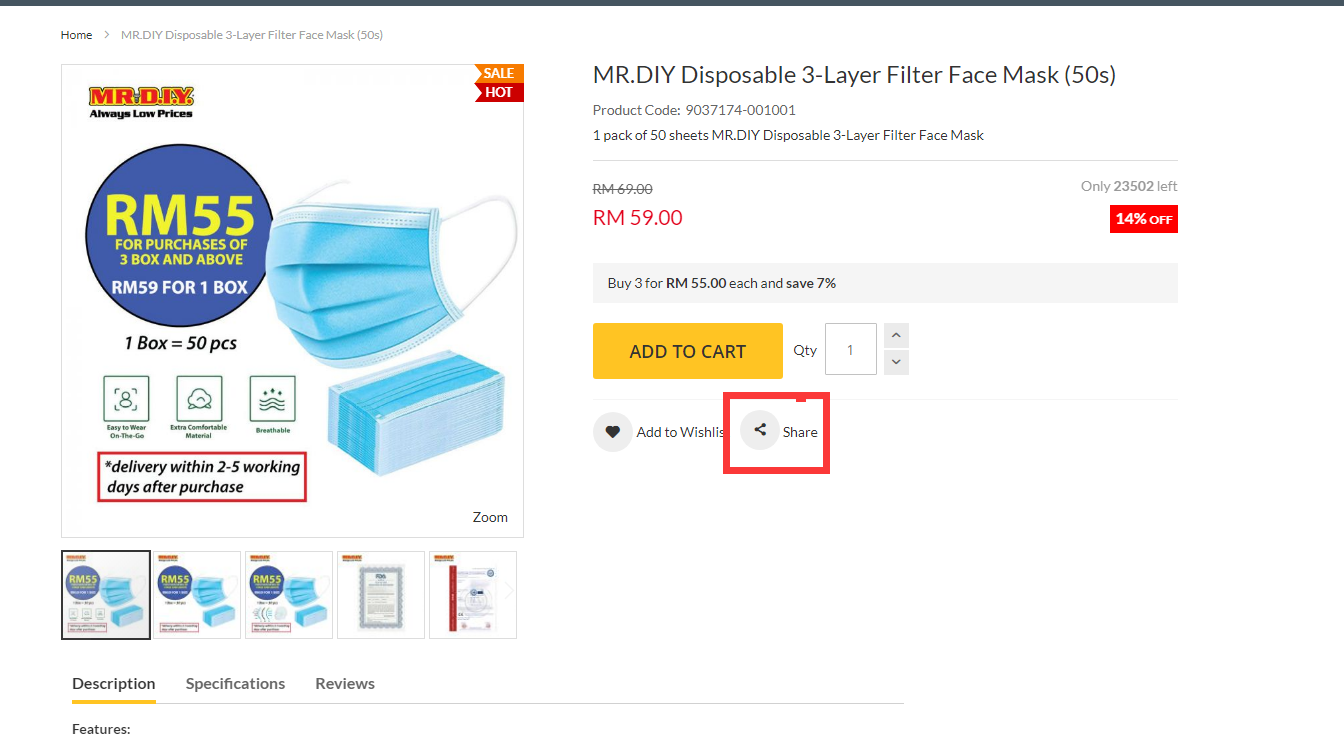1344x740 pixels.
Task: Click the Share text label
Action: tap(800, 432)
